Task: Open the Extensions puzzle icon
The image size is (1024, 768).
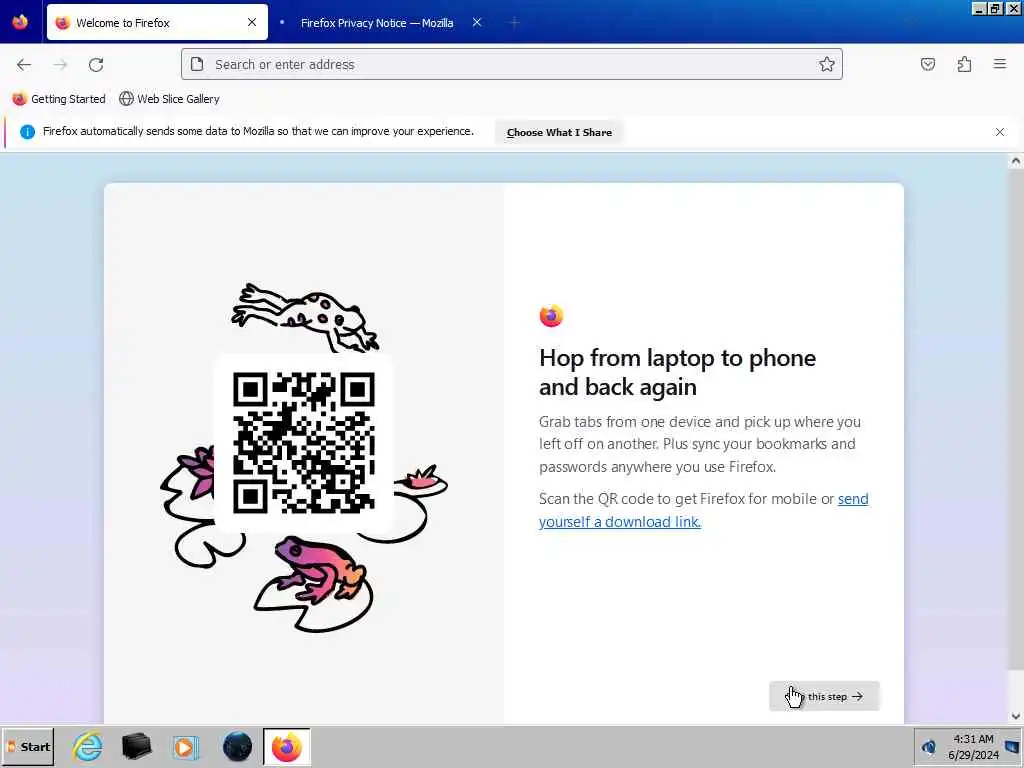Action: [x=964, y=64]
